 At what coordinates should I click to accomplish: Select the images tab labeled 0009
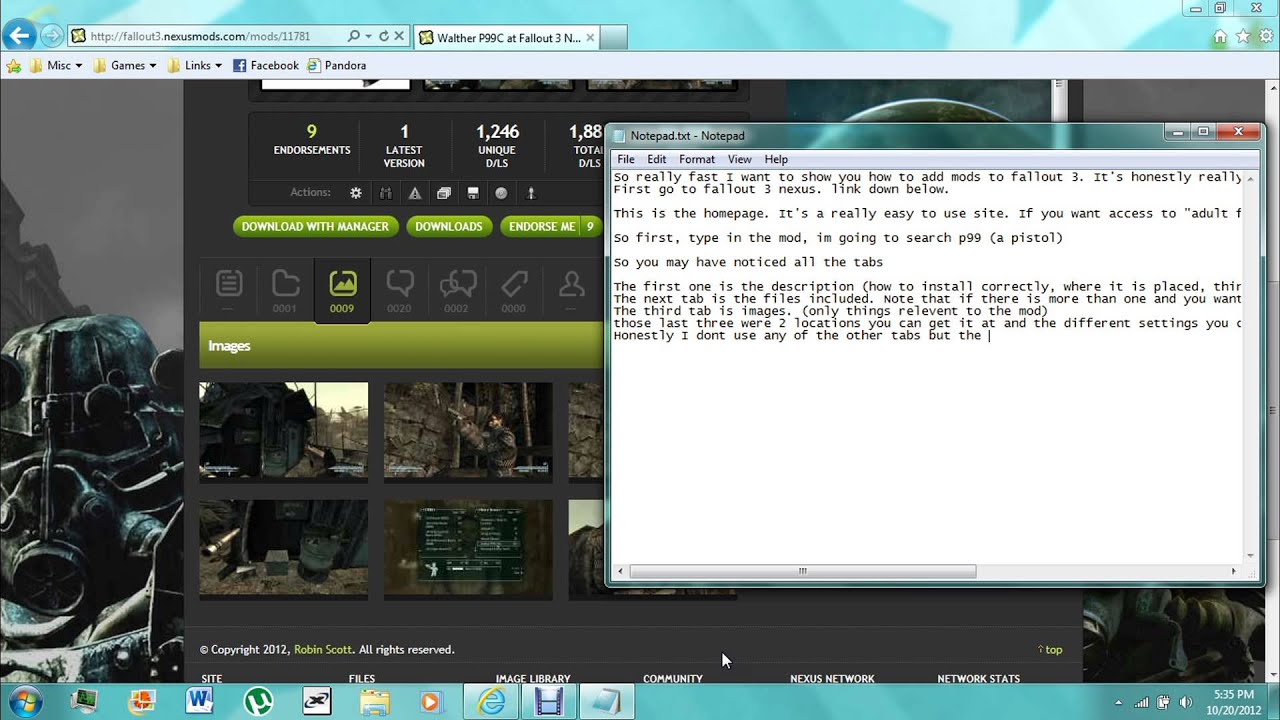pyautogui.click(x=342, y=290)
